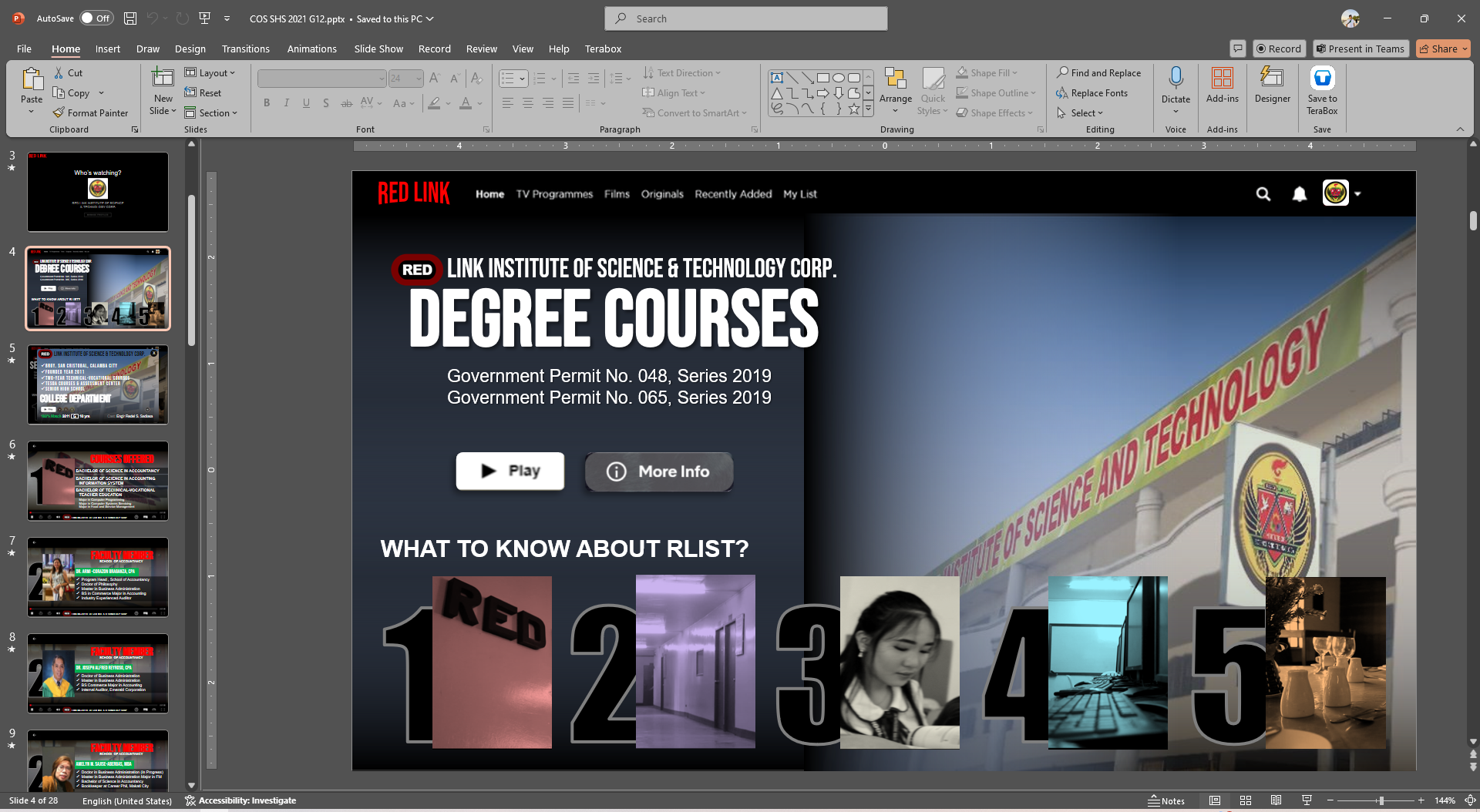Start Dictate microphone tool
The image size is (1480, 812).
pyautogui.click(x=1176, y=79)
